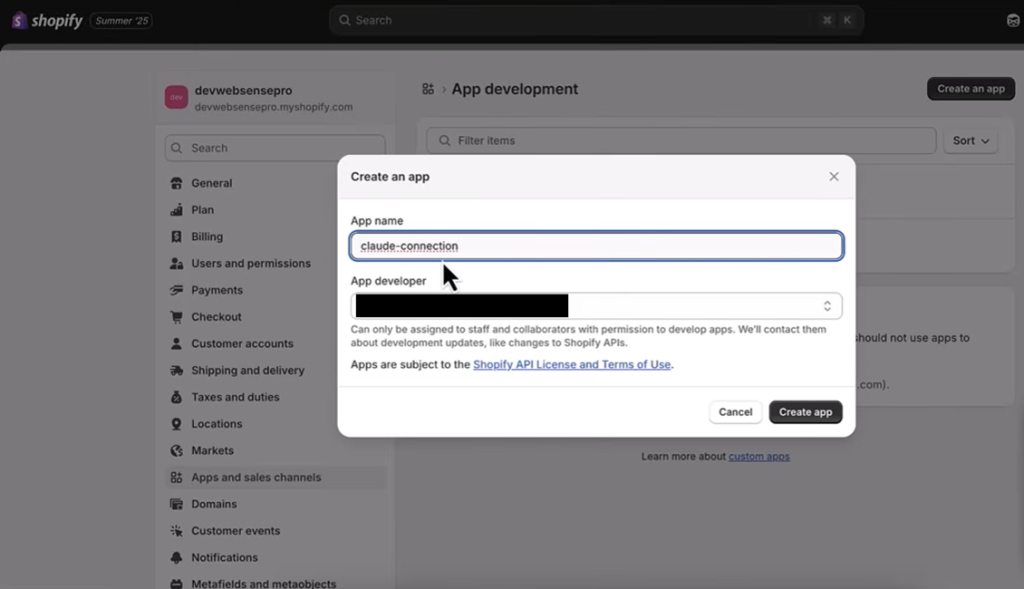
Task: Select Apps and sales channels
Action: point(275,478)
